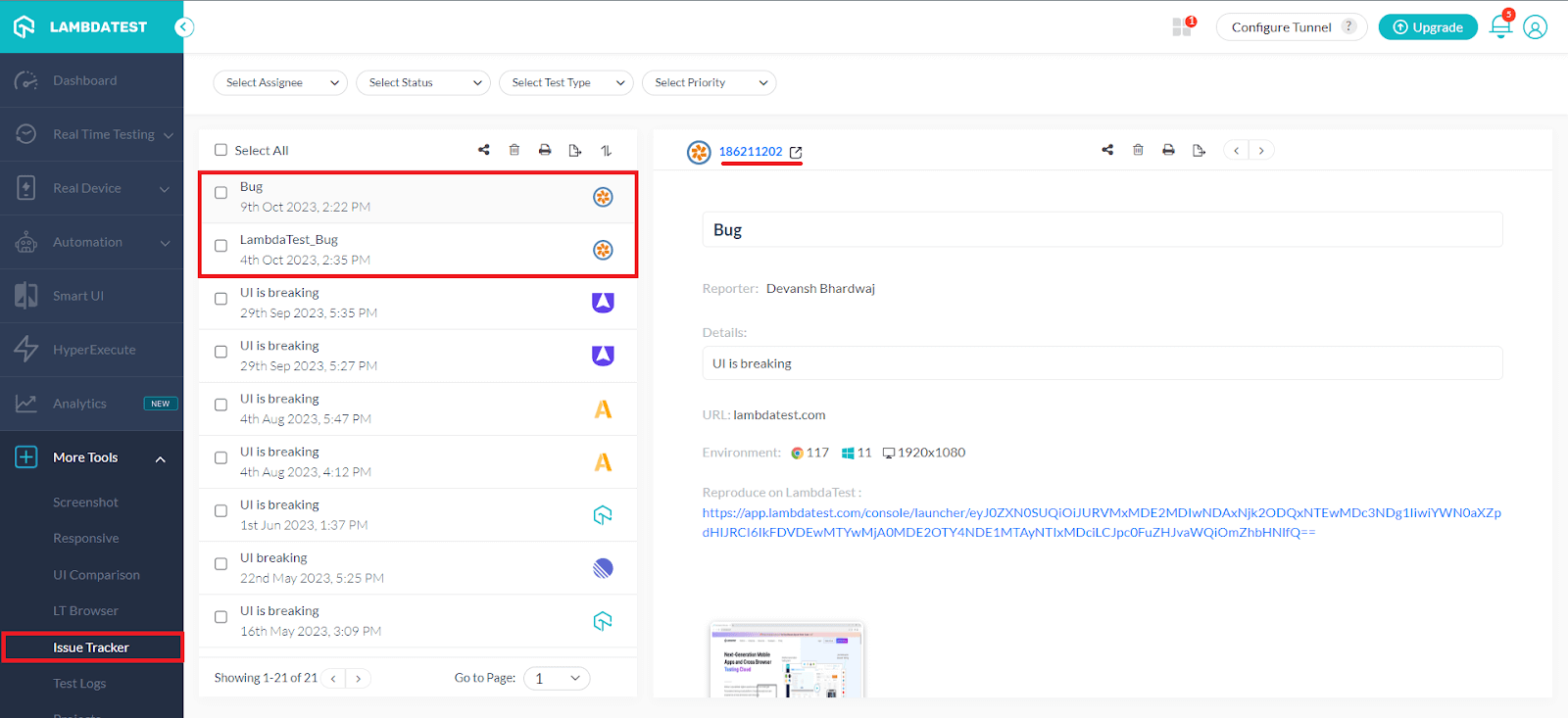Viewport: 1568px width, 718px height.
Task: Print issues from the list toolbar
Action: [x=545, y=150]
